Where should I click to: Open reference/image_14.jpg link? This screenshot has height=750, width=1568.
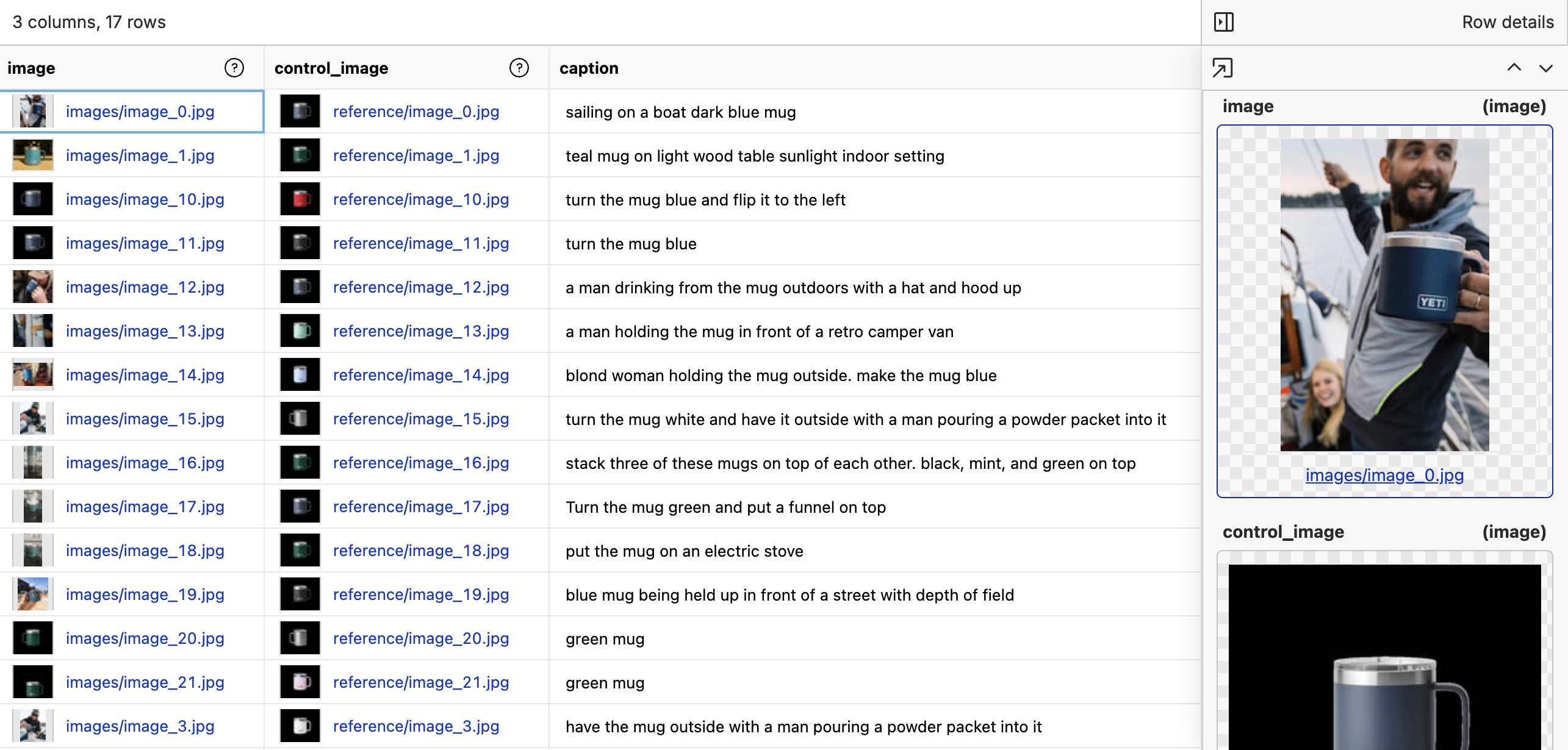point(420,375)
